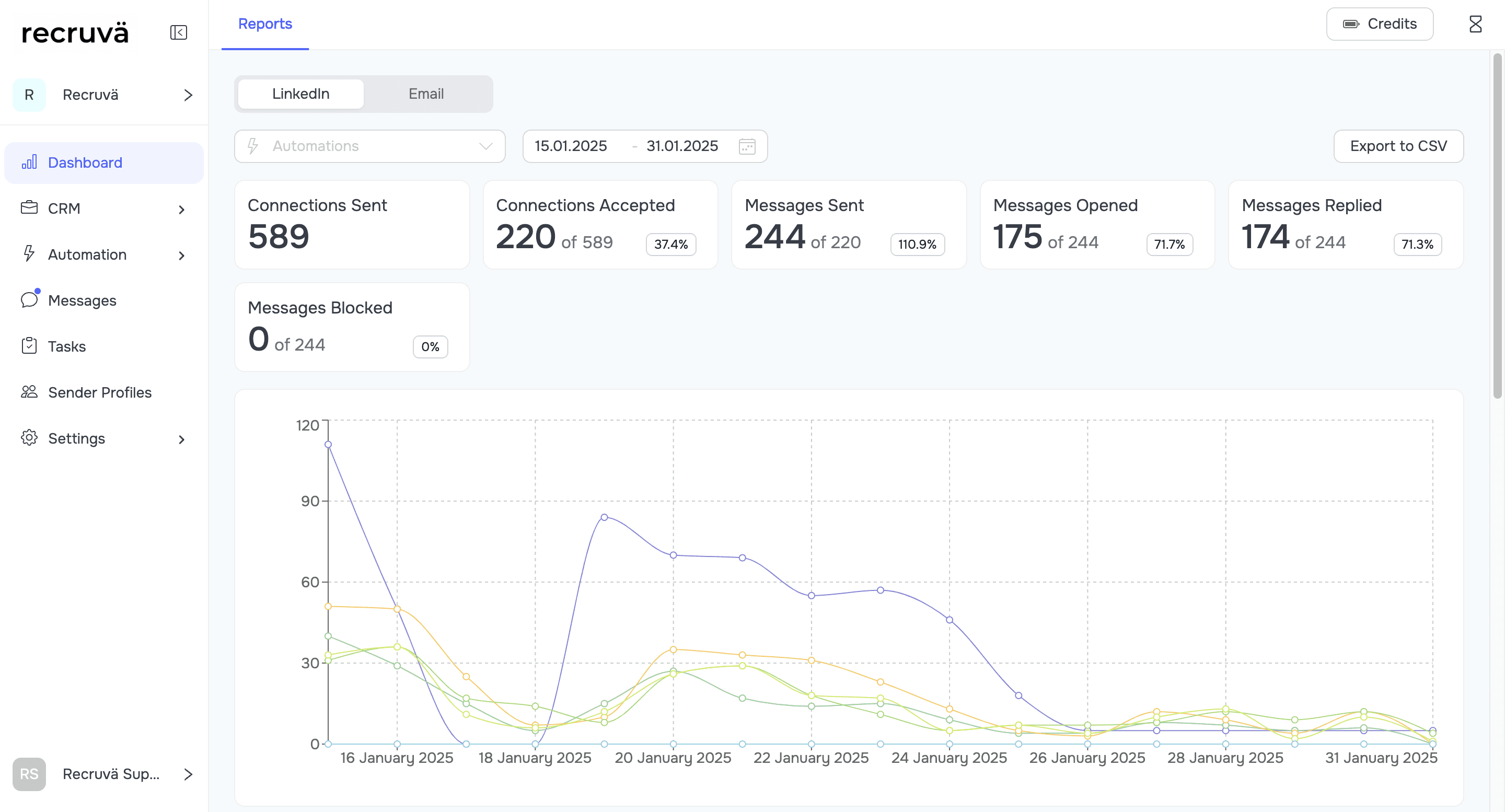Switch to the LinkedIn tab

pyautogui.click(x=301, y=94)
